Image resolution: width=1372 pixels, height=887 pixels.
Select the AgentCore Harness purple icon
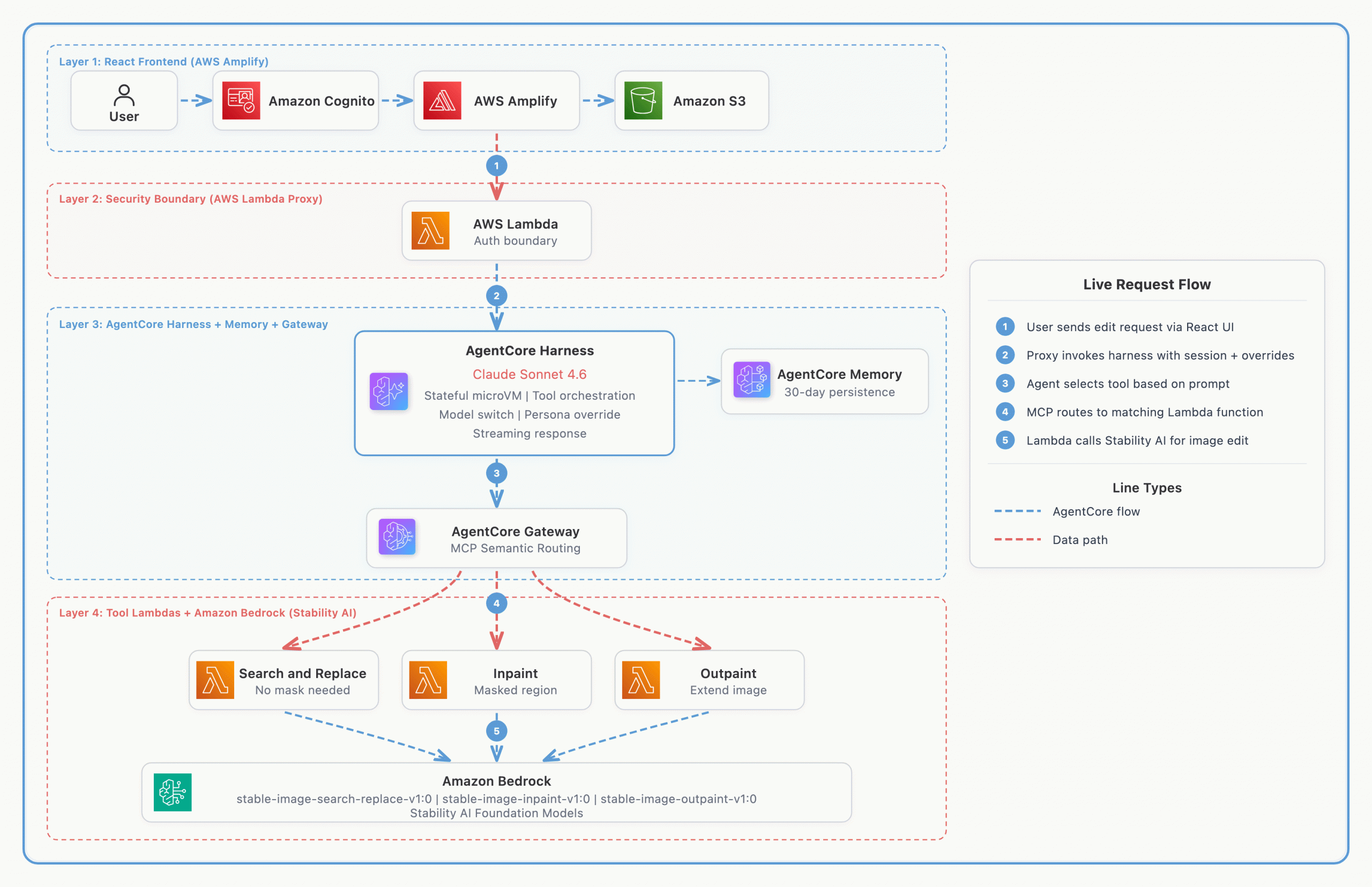[x=389, y=391]
